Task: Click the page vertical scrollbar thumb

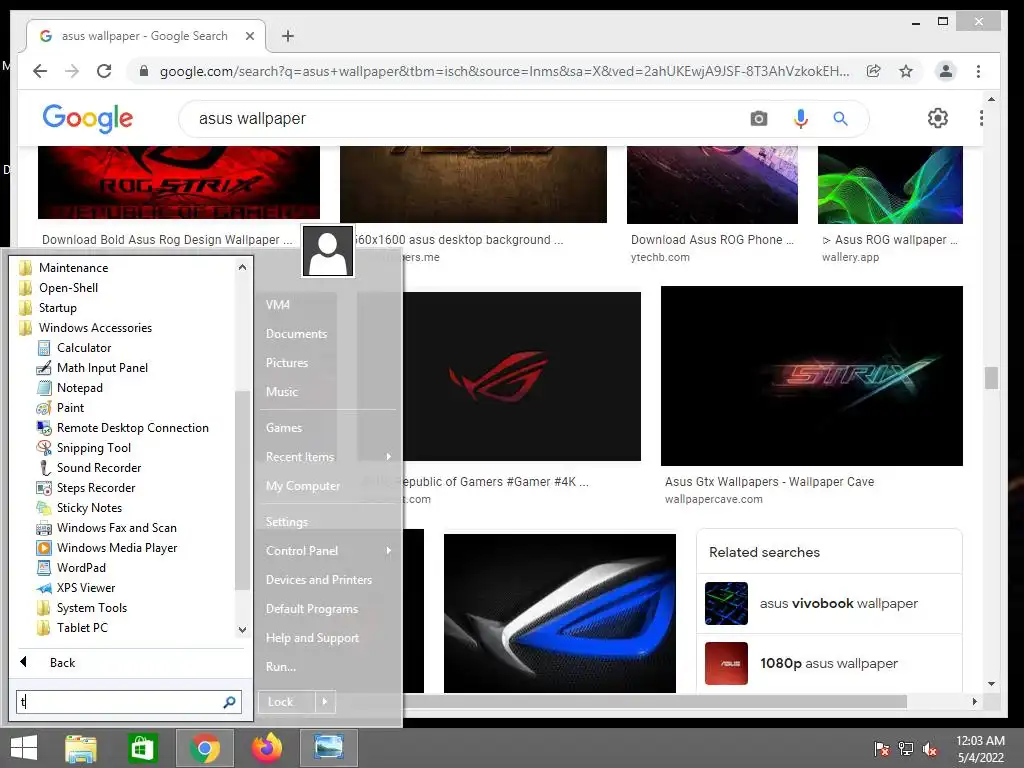Action: pyautogui.click(x=991, y=377)
